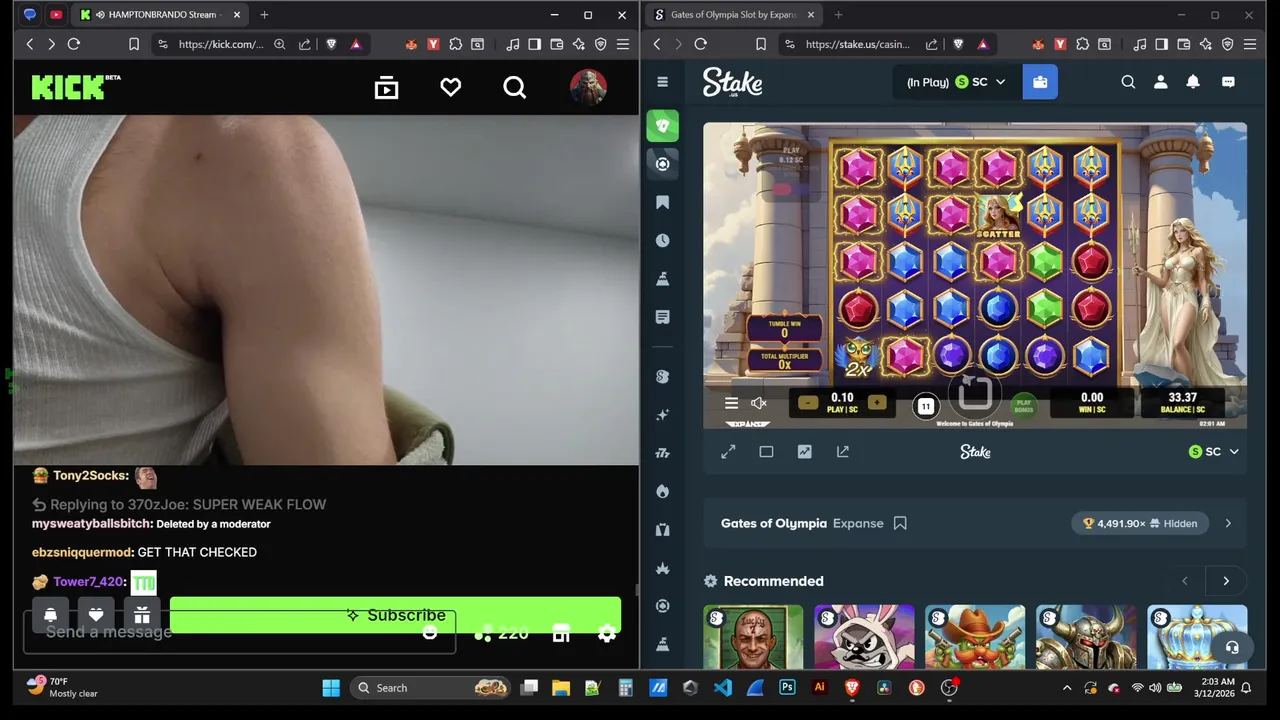Viewport: 1280px width, 720px height.
Task: Click the stake.us address bar
Action: 858,44
